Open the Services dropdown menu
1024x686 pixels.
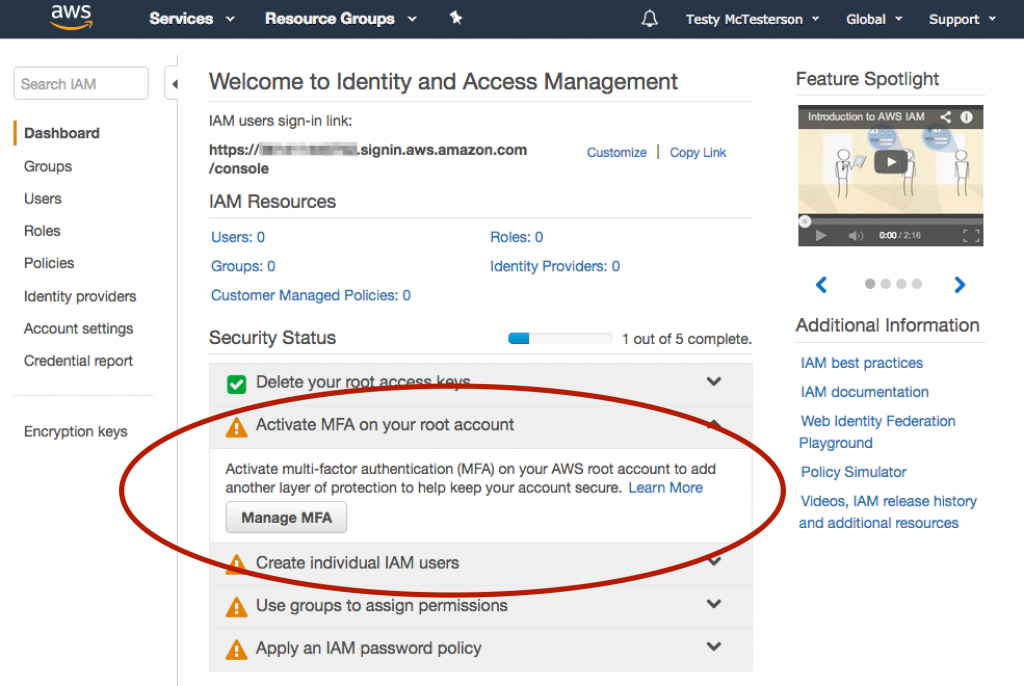coord(191,18)
